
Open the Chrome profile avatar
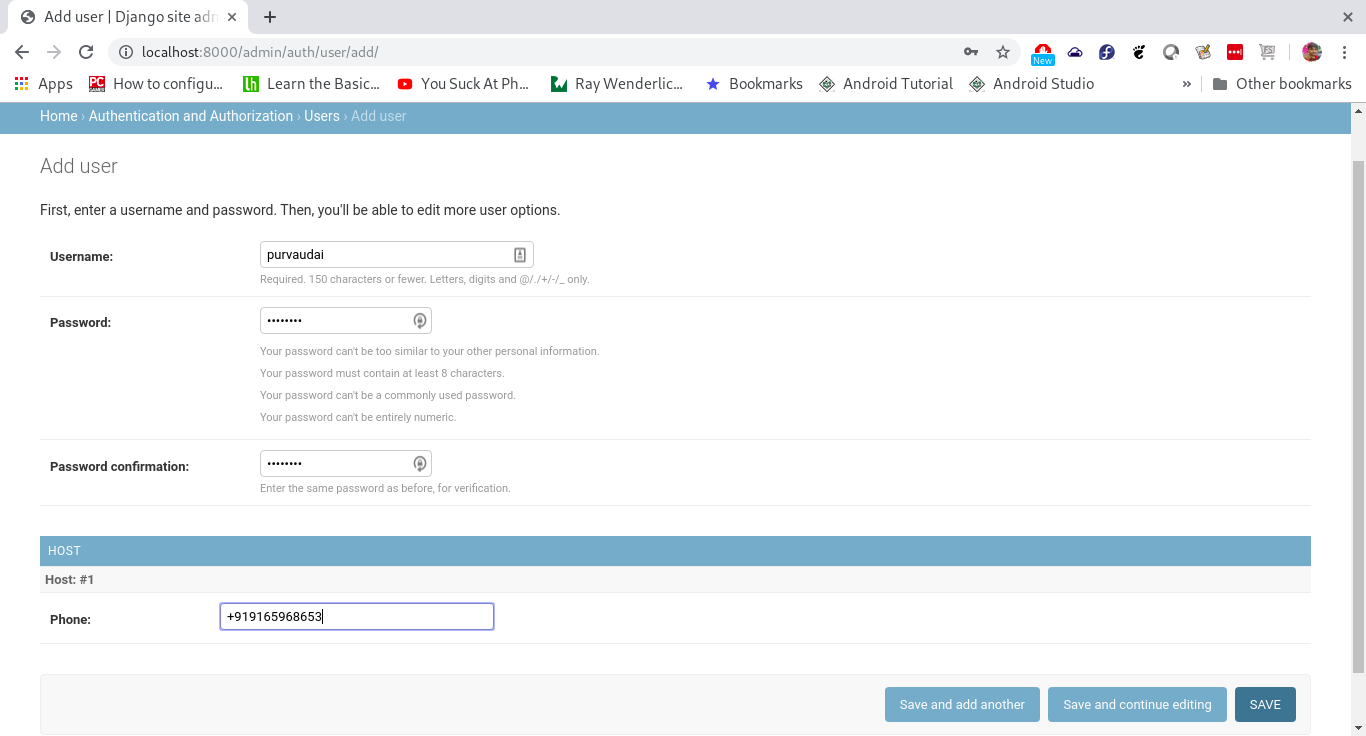click(1312, 52)
